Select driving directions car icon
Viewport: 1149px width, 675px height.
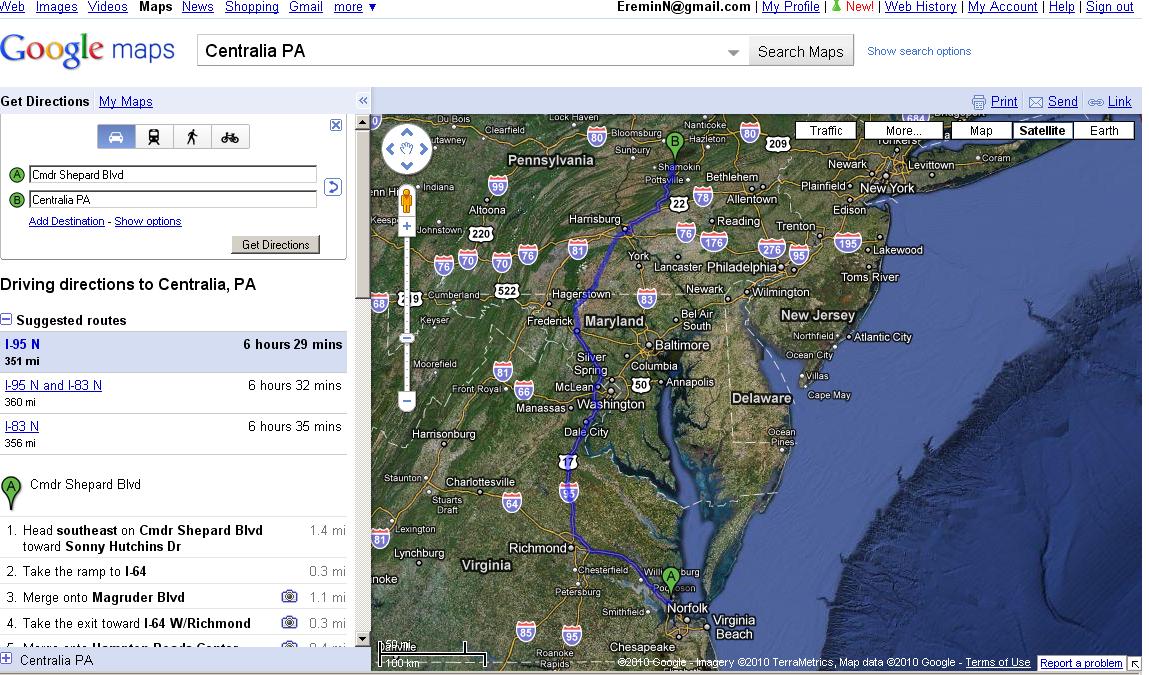116,137
